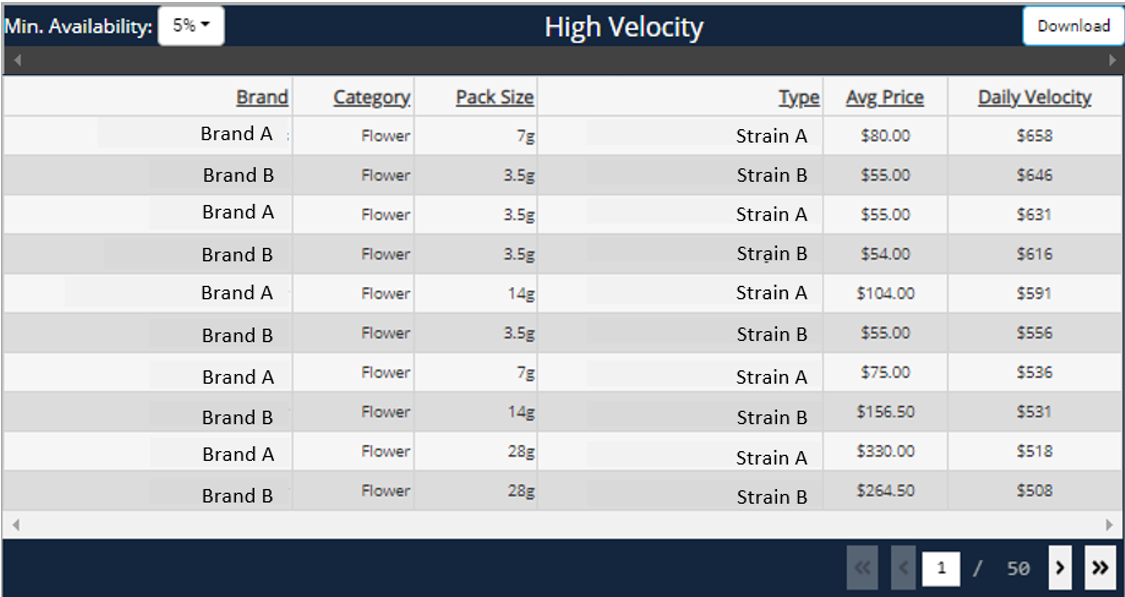Click the Download button
Viewport: 1125px width, 597px height.
[x=1072, y=26]
